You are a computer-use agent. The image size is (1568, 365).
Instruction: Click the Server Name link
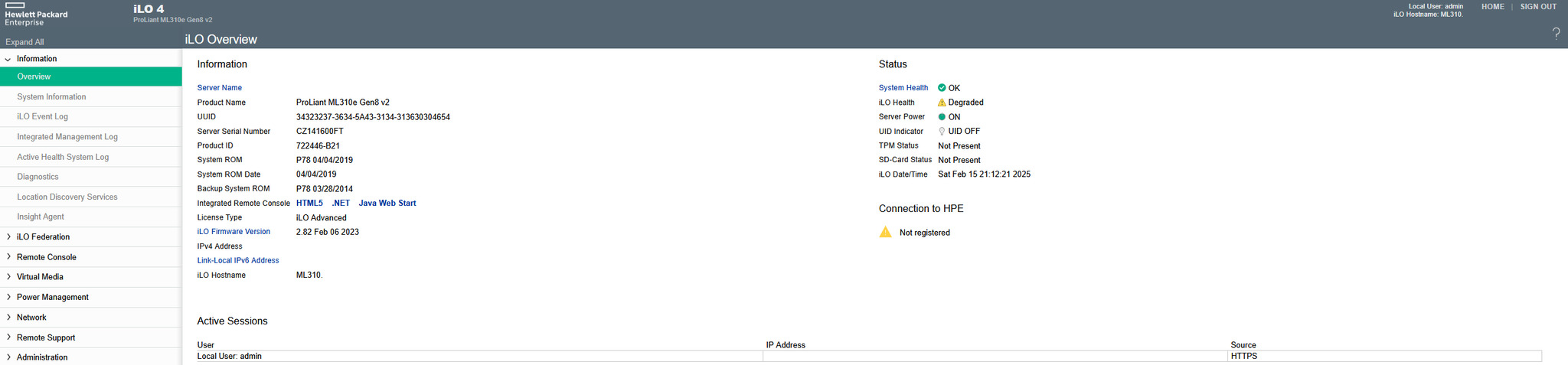[220, 88]
